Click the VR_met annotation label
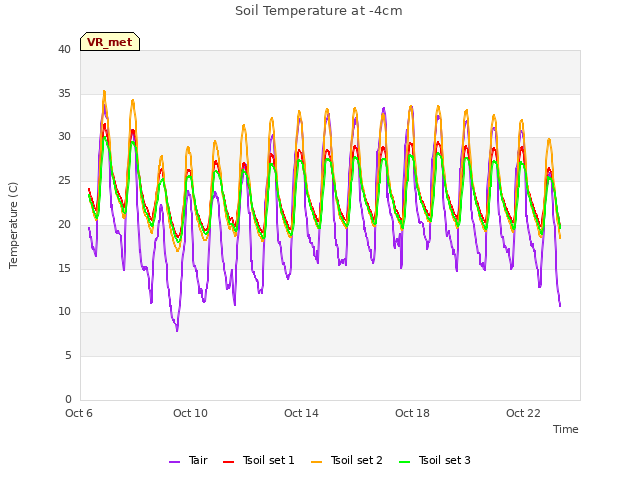 tap(110, 42)
